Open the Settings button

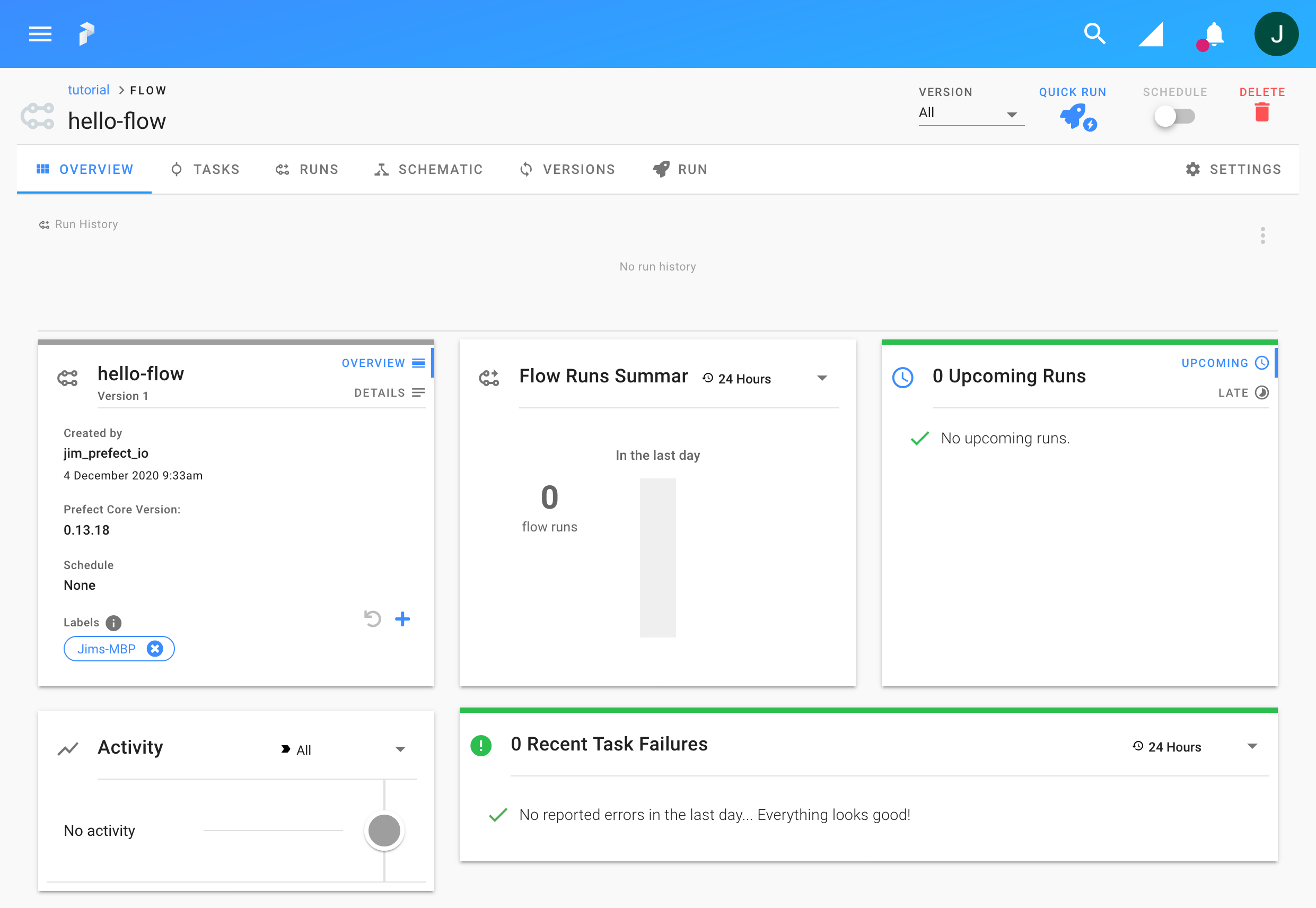[x=1233, y=170]
